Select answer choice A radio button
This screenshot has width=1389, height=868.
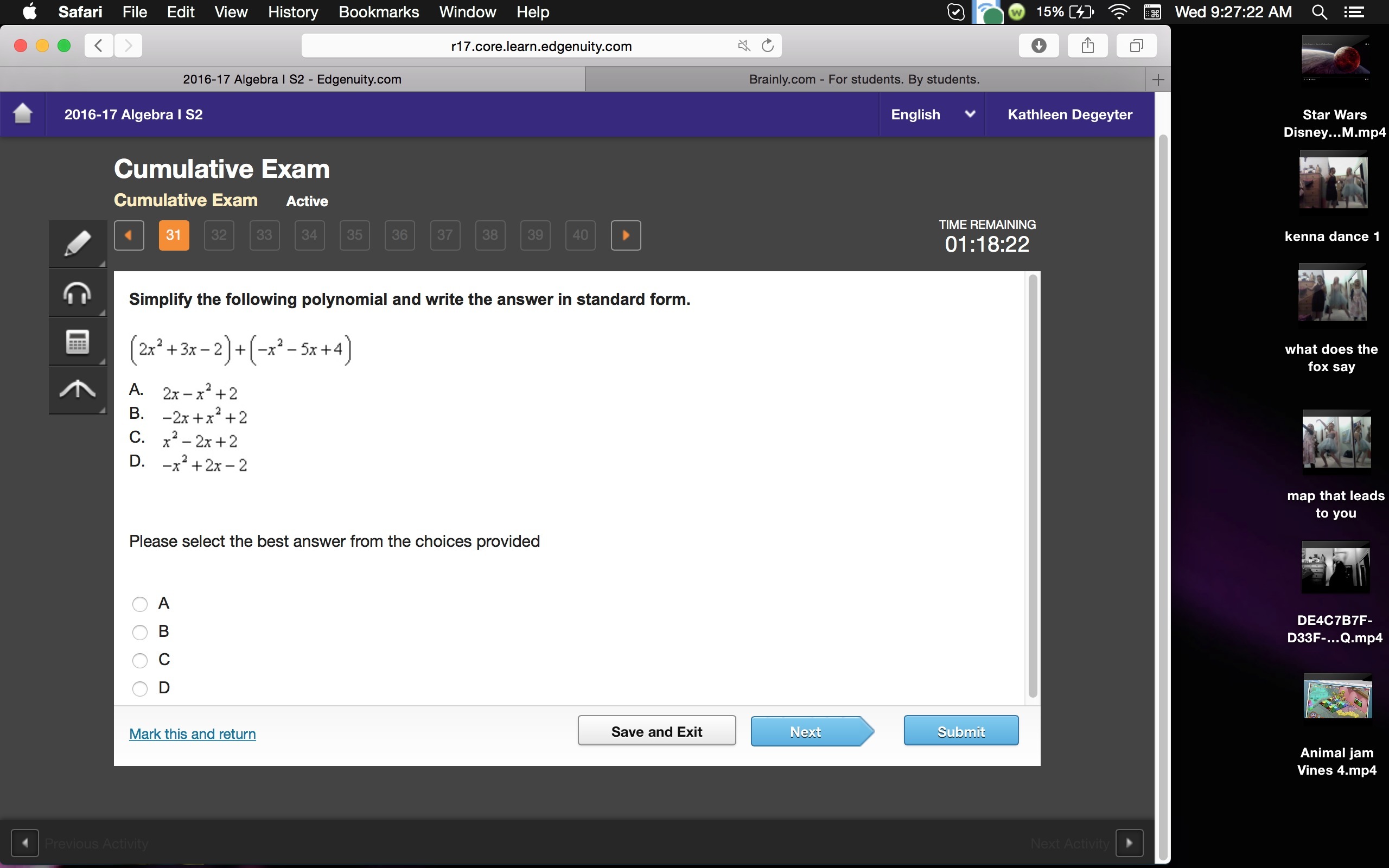[140, 604]
